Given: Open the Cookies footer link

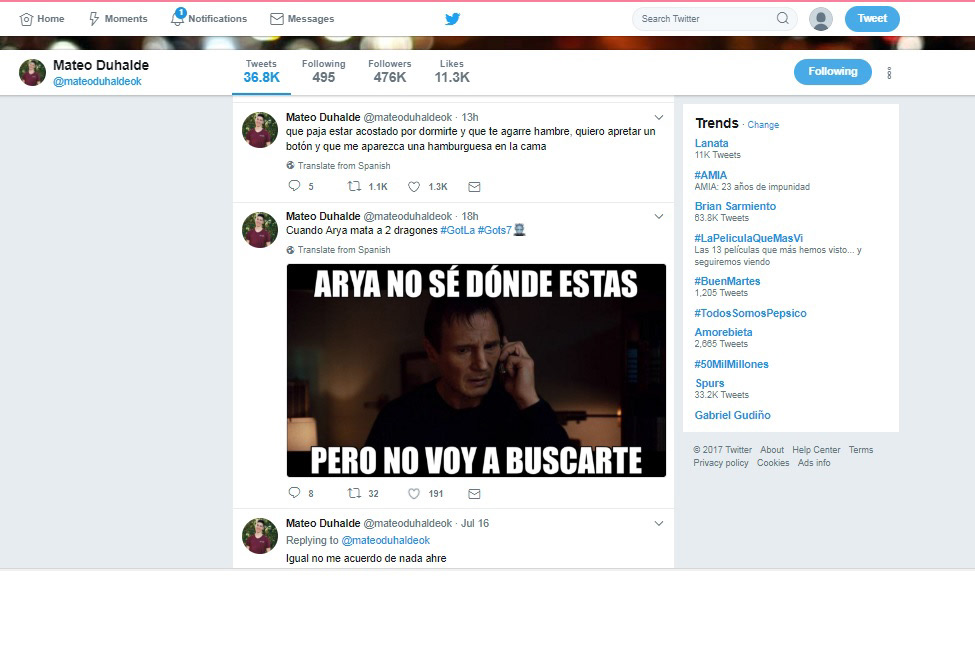Looking at the screenshot, I should pos(773,463).
